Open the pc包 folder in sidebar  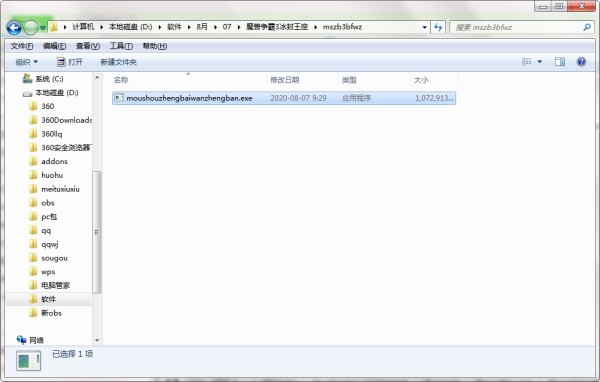click(x=49, y=217)
